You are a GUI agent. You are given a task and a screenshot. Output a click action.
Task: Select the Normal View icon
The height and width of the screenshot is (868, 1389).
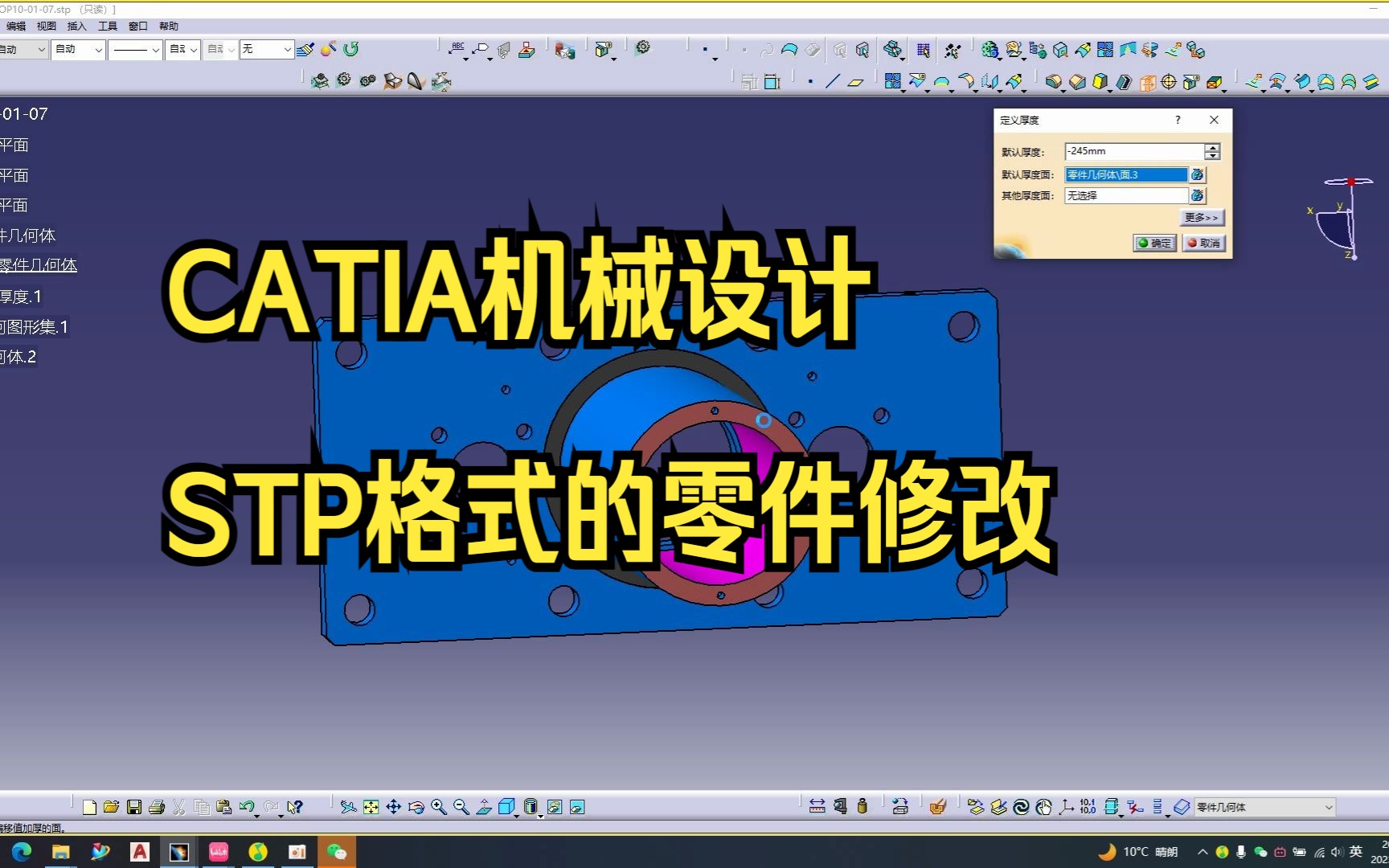pos(484,807)
